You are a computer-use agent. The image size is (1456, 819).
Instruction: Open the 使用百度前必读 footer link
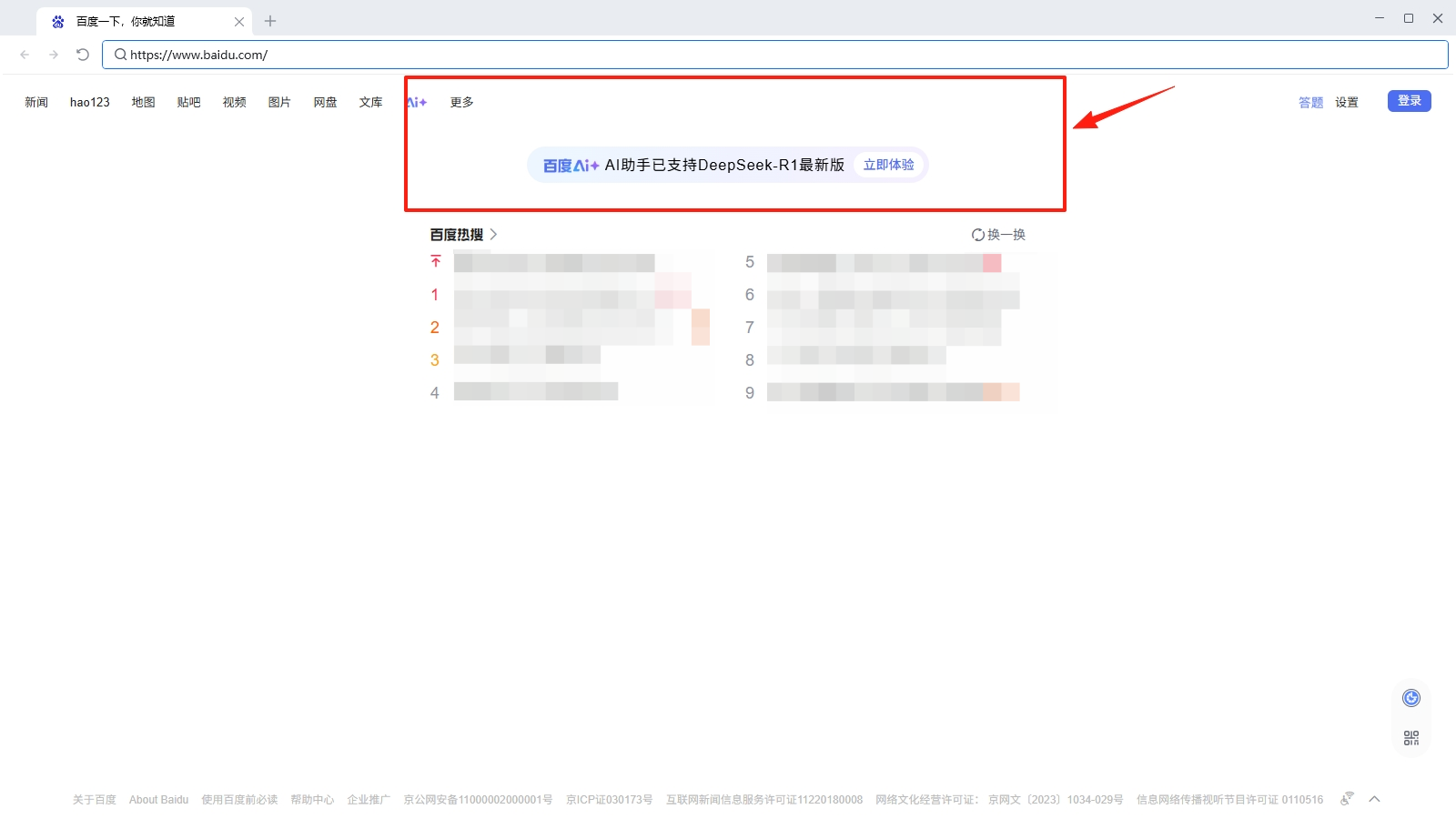(x=239, y=800)
